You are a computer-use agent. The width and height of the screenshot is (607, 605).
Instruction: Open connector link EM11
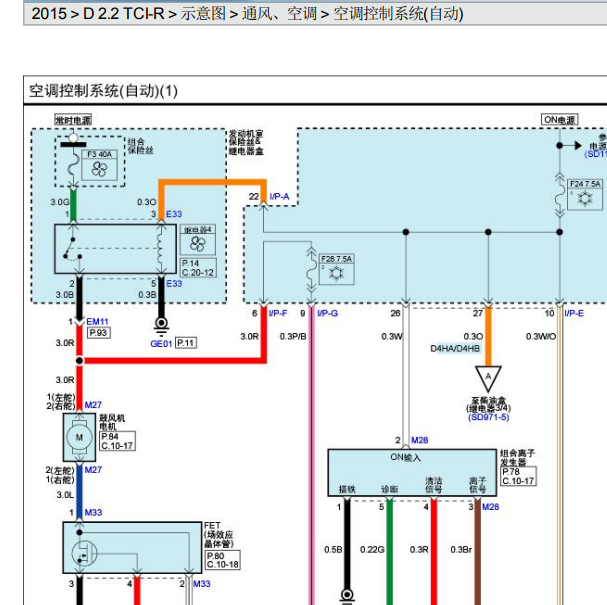click(97, 322)
